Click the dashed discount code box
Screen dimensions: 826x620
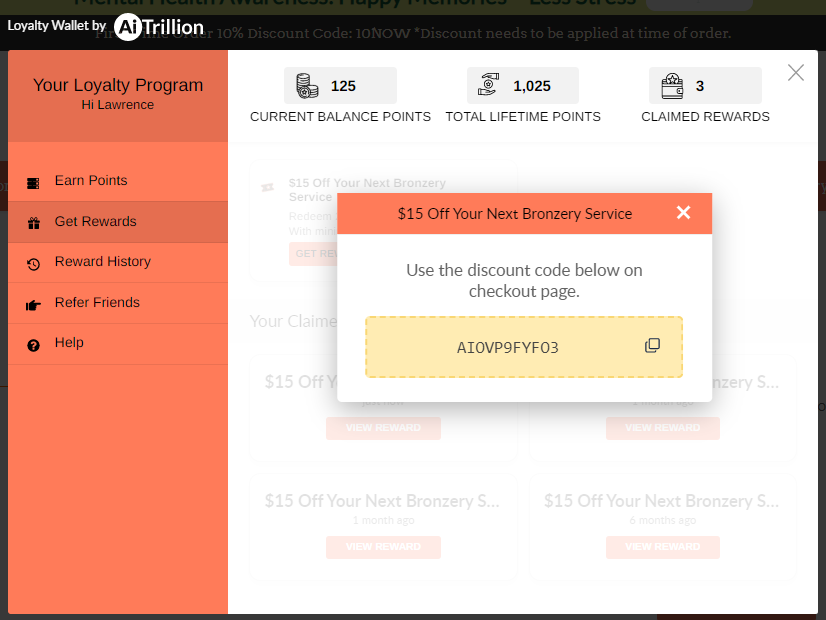point(524,347)
